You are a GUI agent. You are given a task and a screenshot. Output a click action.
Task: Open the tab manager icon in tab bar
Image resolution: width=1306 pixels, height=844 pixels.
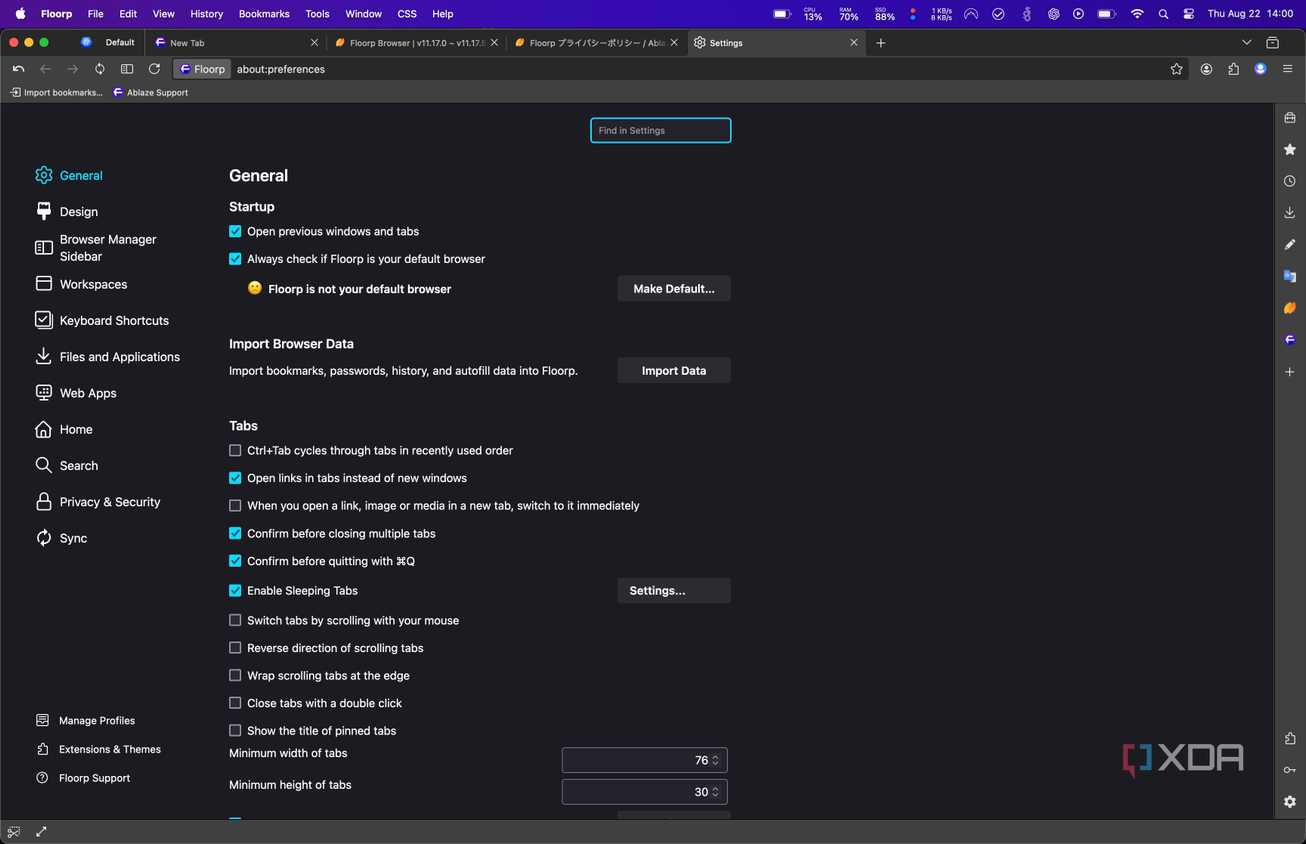(1272, 43)
